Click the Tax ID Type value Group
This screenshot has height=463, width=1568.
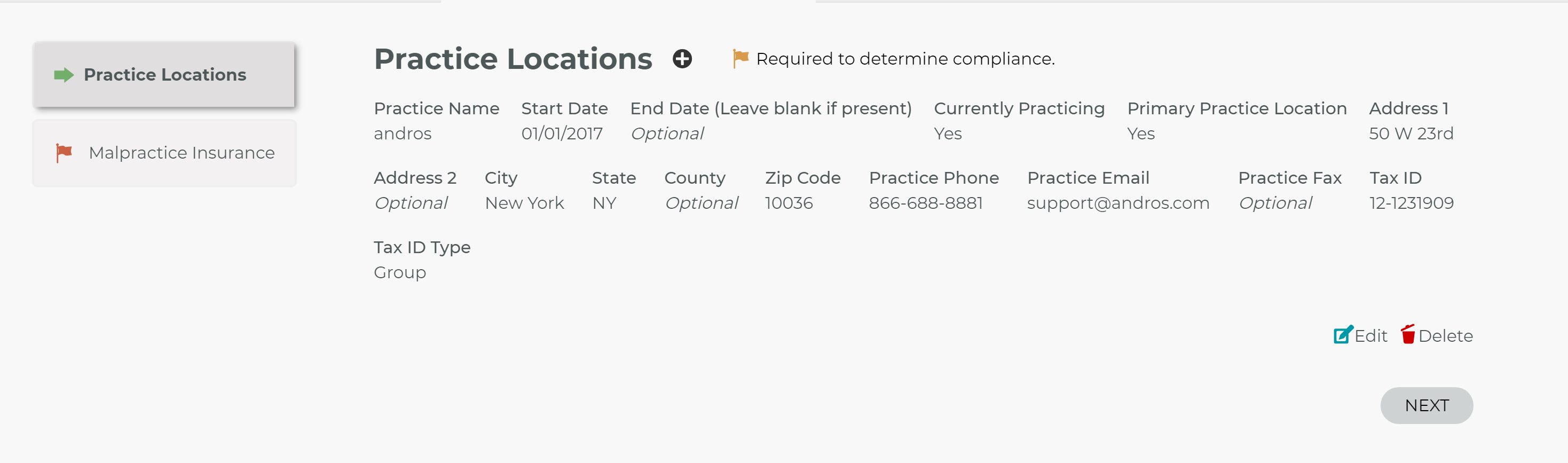click(400, 273)
